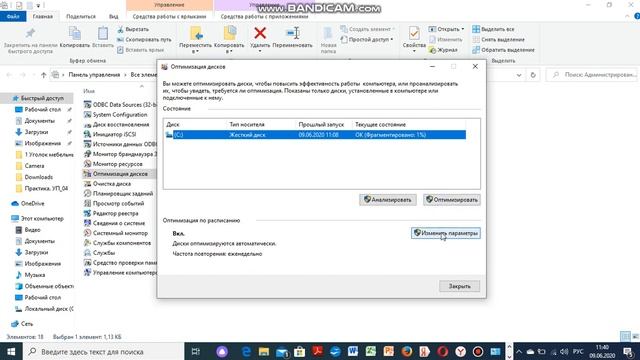640x360 pixels.
Task: Click Снять выделение in ribbon
Action: (498, 40)
